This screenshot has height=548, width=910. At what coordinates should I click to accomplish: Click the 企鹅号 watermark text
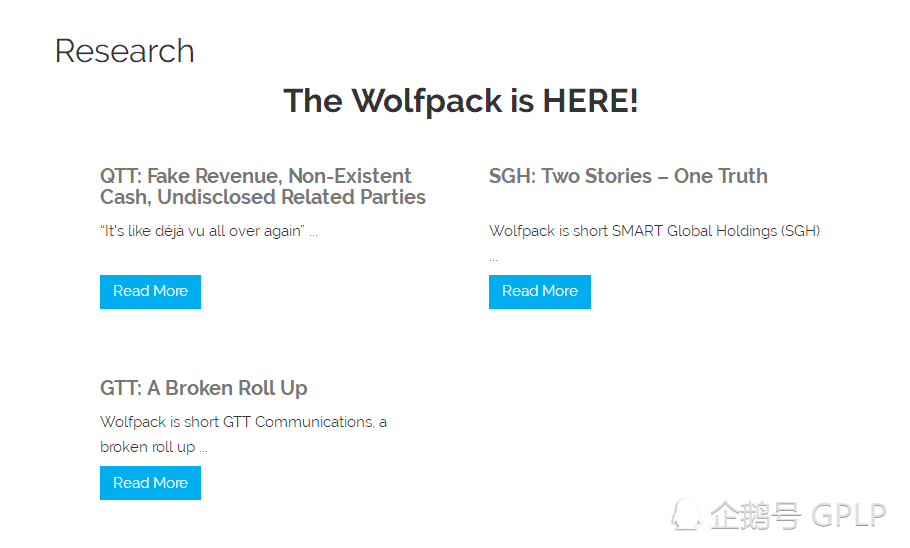coord(755,516)
